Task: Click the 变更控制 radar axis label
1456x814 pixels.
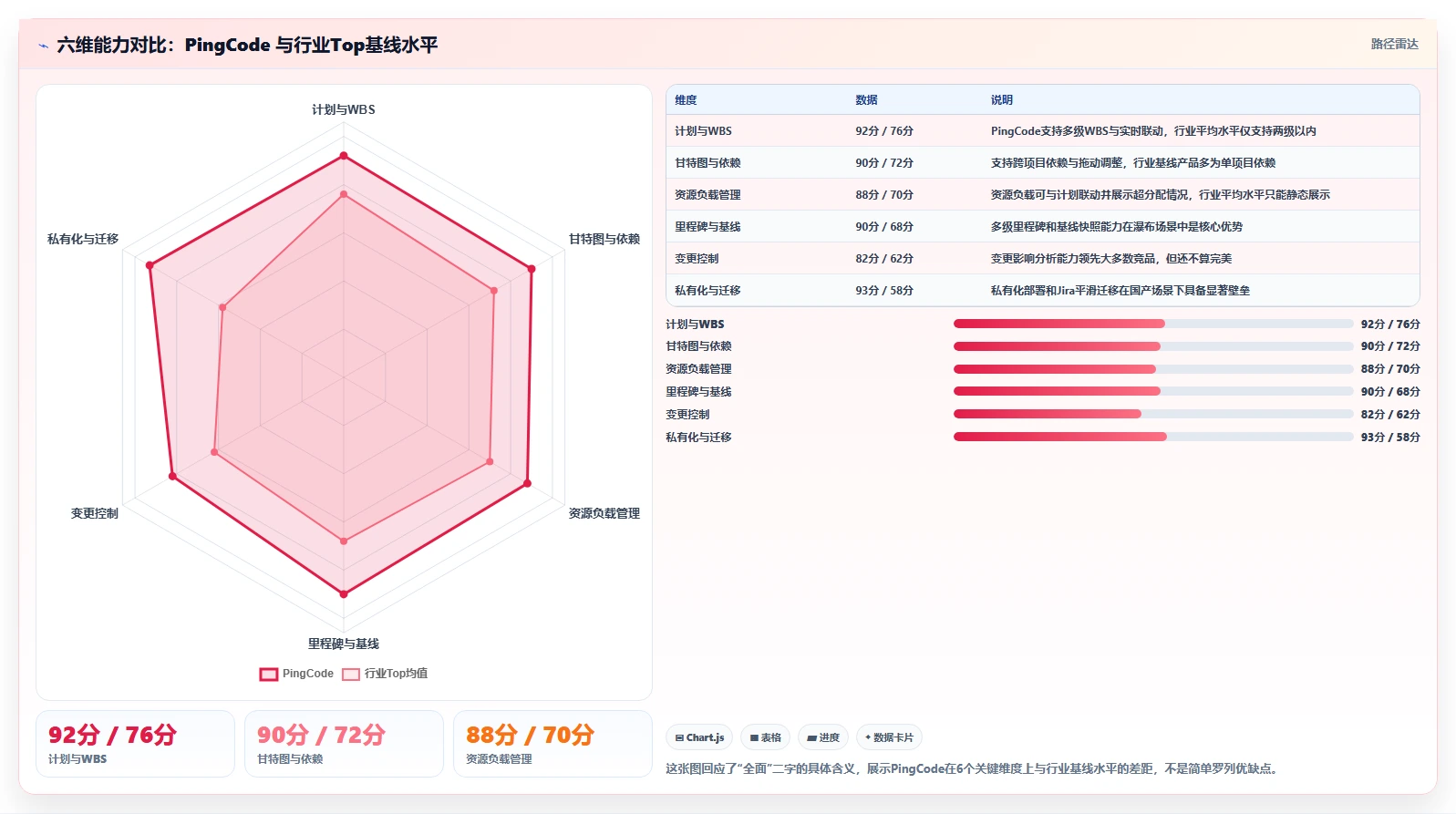Action: pyautogui.click(x=95, y=513)
